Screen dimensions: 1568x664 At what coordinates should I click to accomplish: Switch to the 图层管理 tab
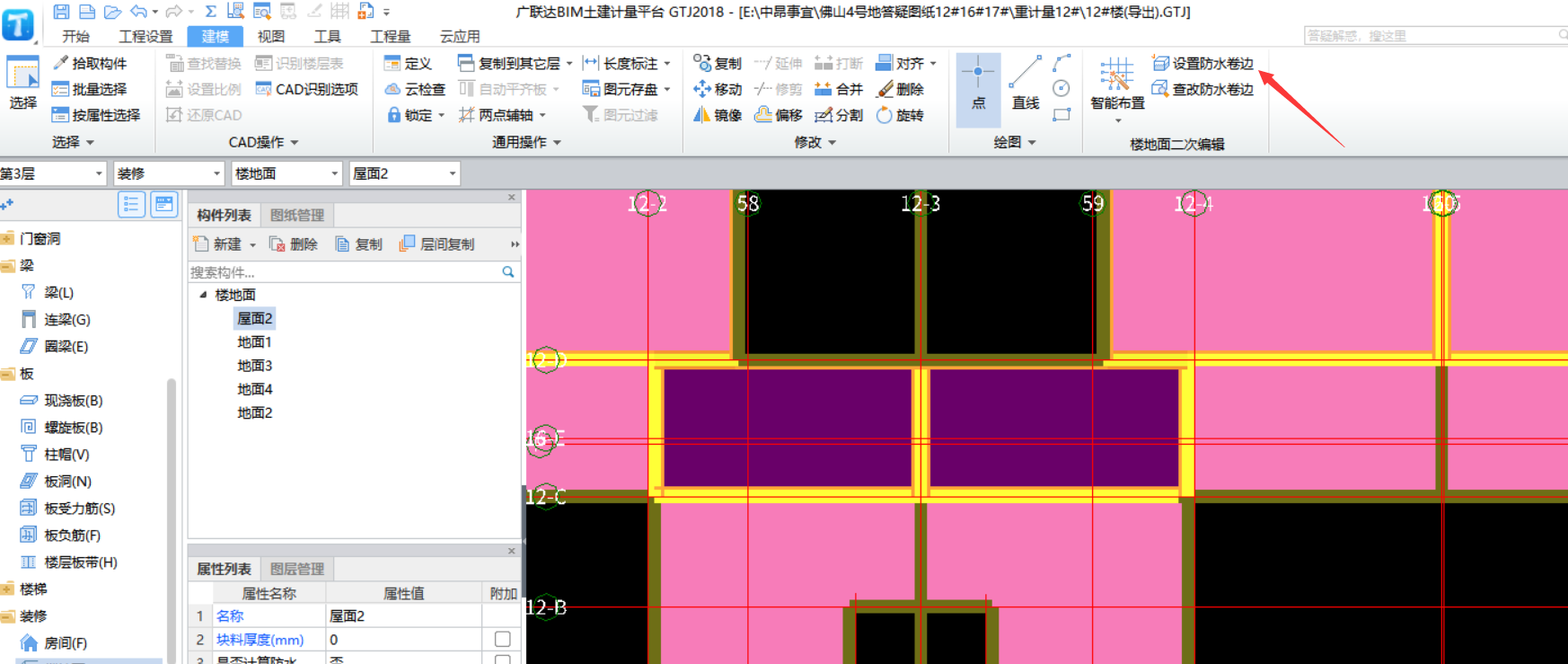(x=297, y=569)
